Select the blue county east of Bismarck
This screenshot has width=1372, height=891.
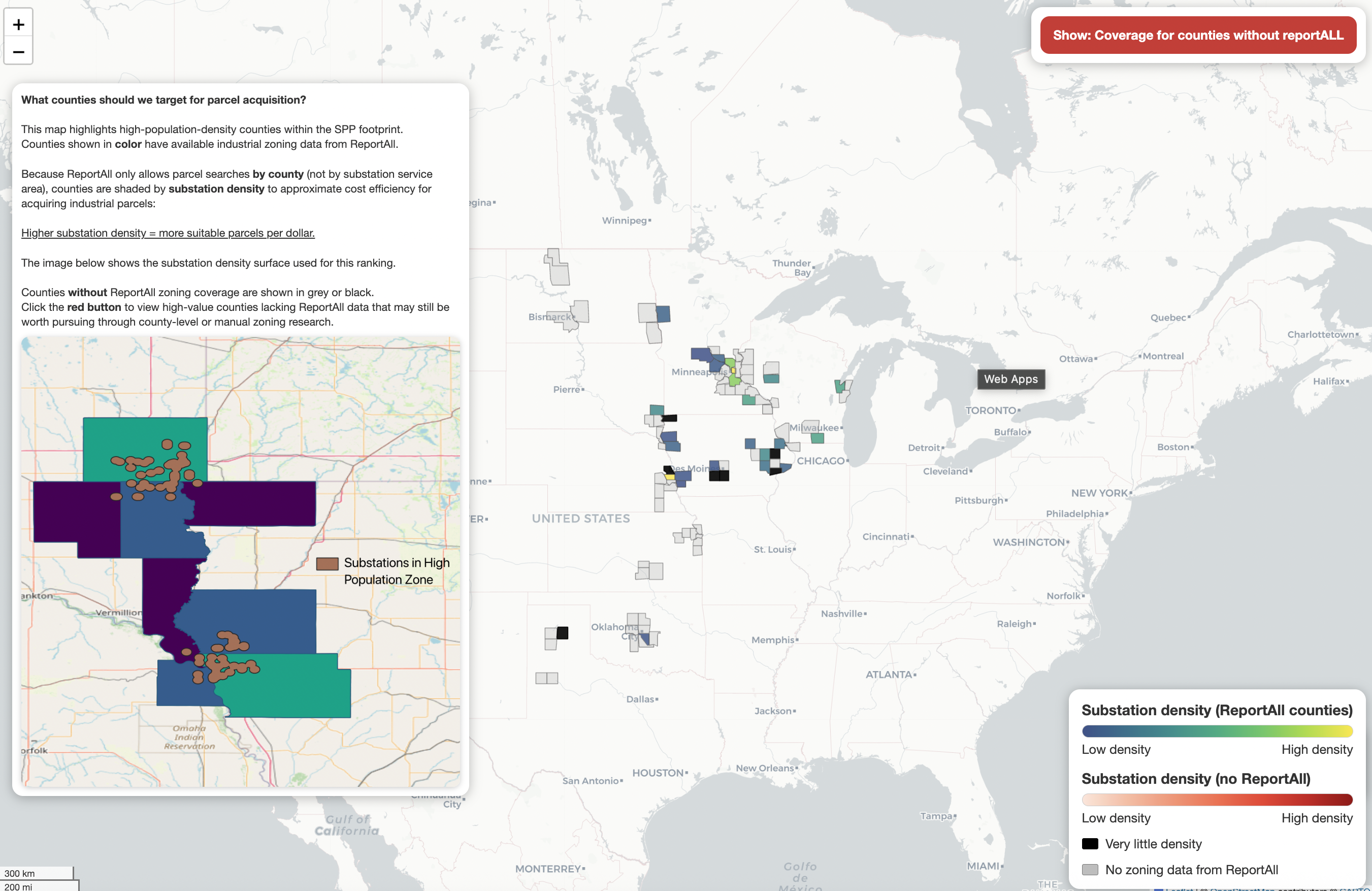663,314
